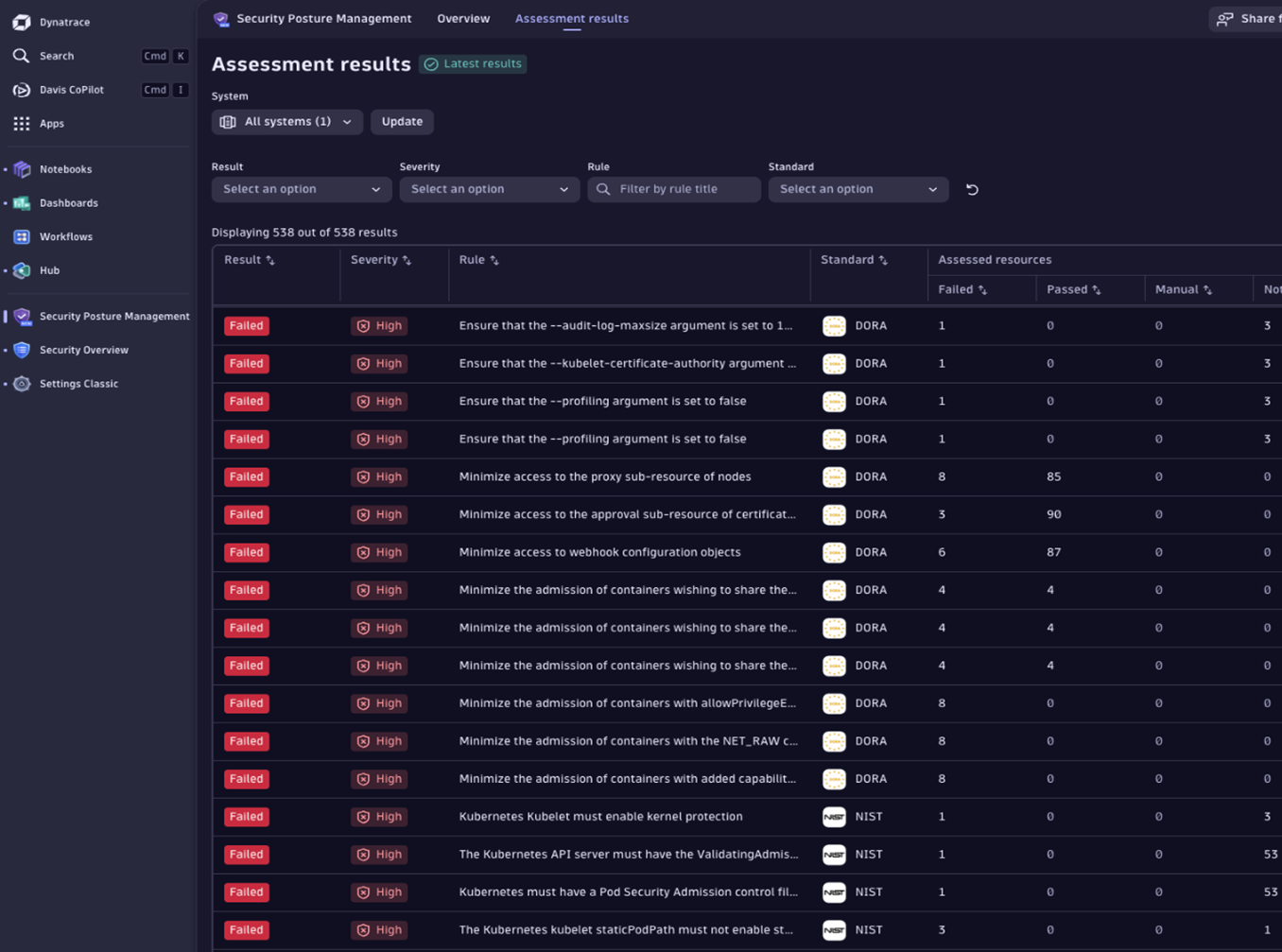Click the Apps grid icon
1282x952 pixels.
21,123
